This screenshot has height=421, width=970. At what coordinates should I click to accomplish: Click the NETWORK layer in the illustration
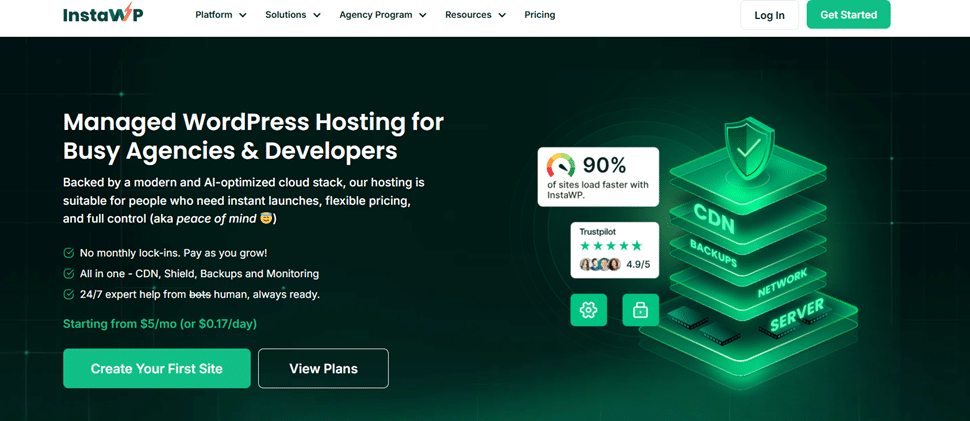click(782, 284)
